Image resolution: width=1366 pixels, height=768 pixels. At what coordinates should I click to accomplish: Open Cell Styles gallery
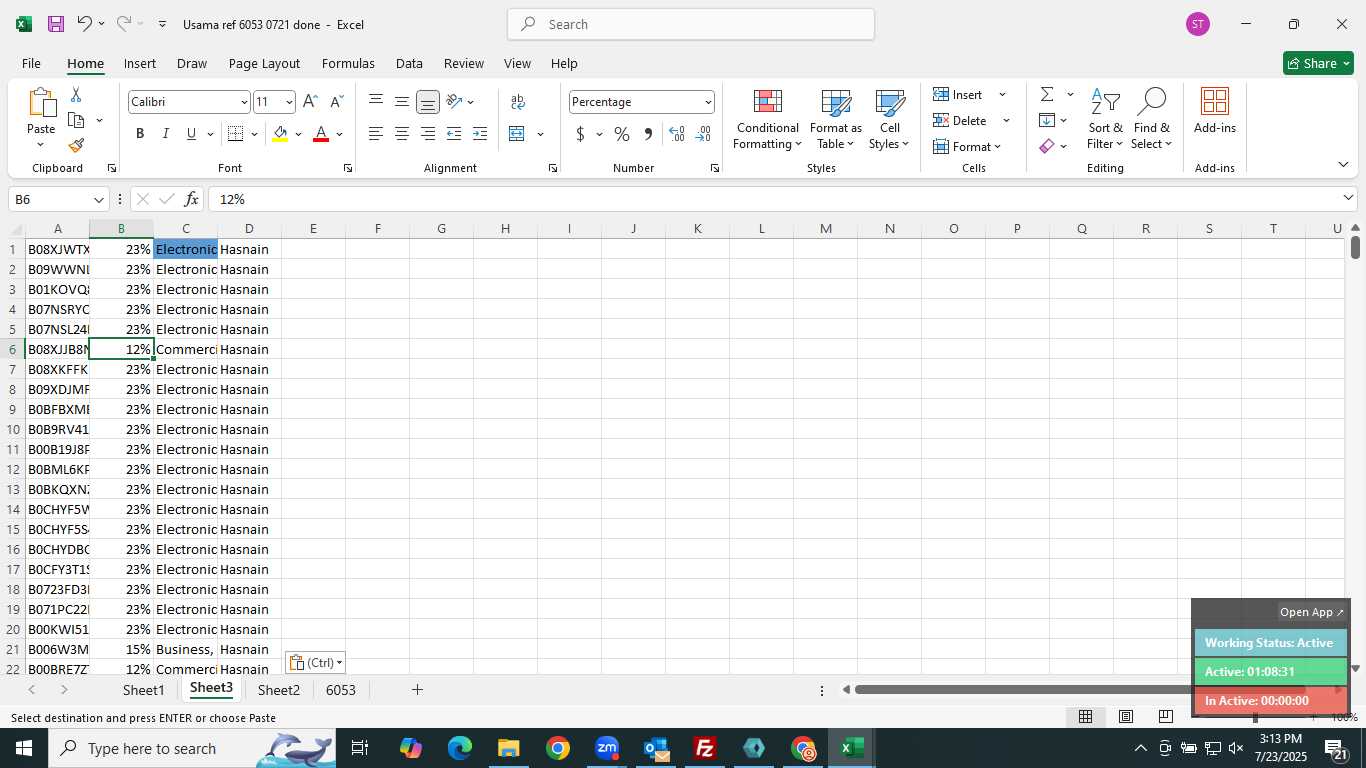click(x=890, y=120)
